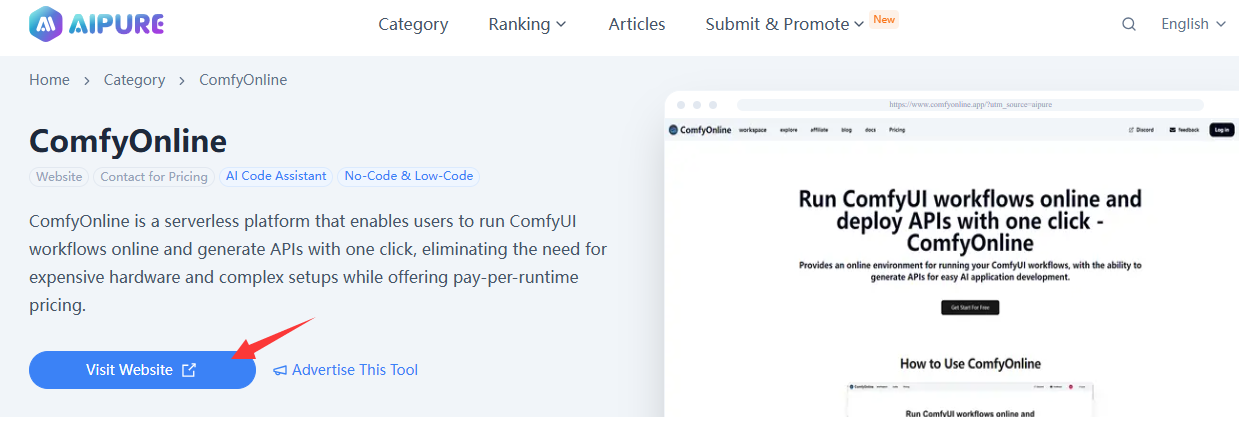Click the megaphone icon beside Advertise This Tool

pyautogui.click(x=280, y=370)
